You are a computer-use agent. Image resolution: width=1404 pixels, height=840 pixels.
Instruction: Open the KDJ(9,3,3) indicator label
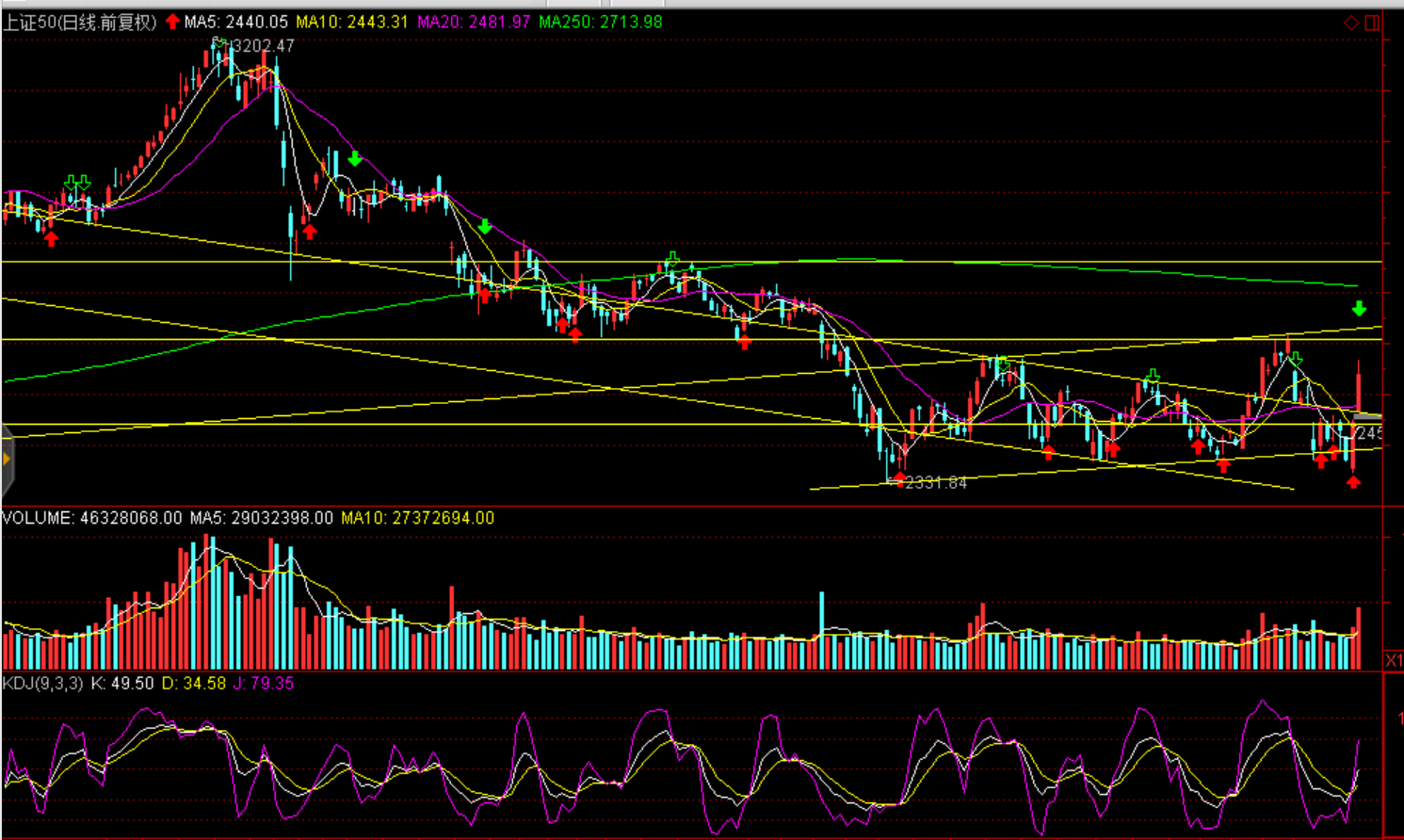click(x=42, y=683)
